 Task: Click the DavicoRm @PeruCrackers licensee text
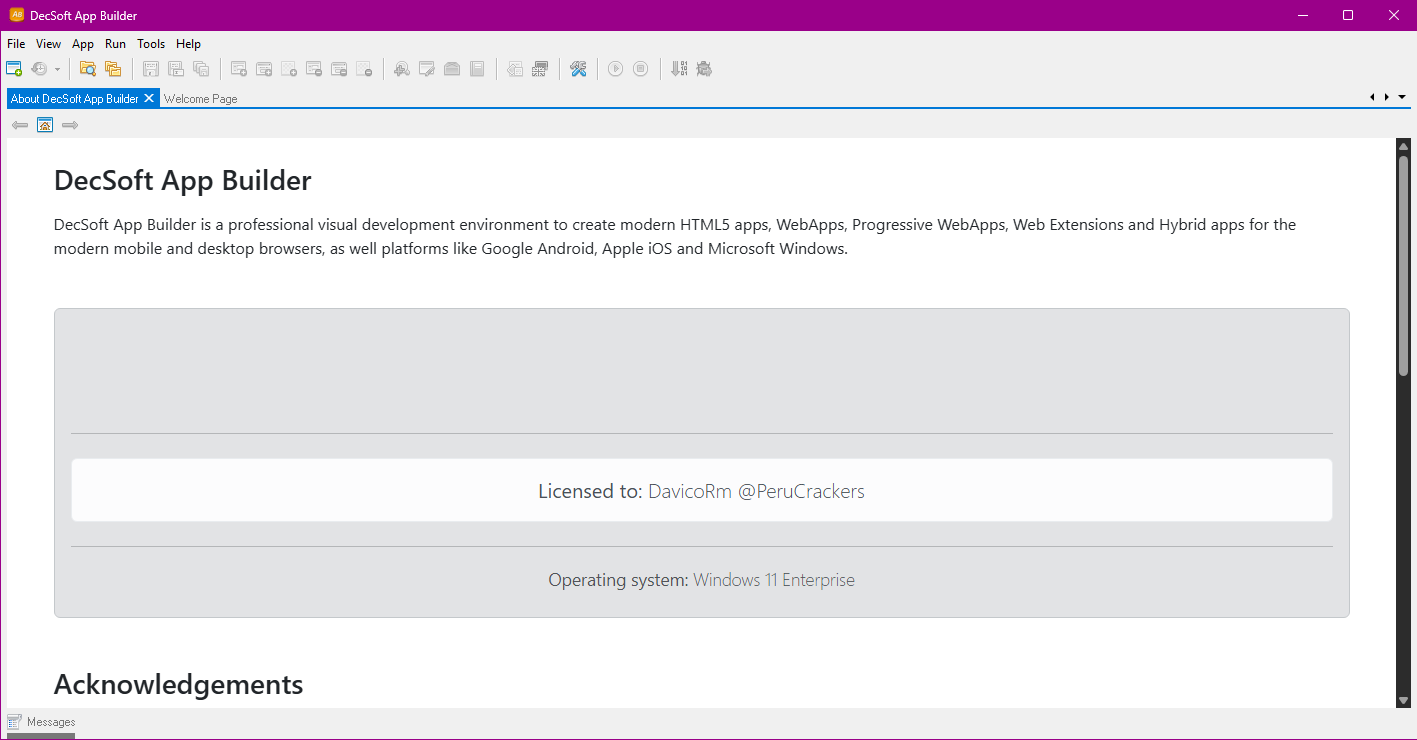(756, 491)
